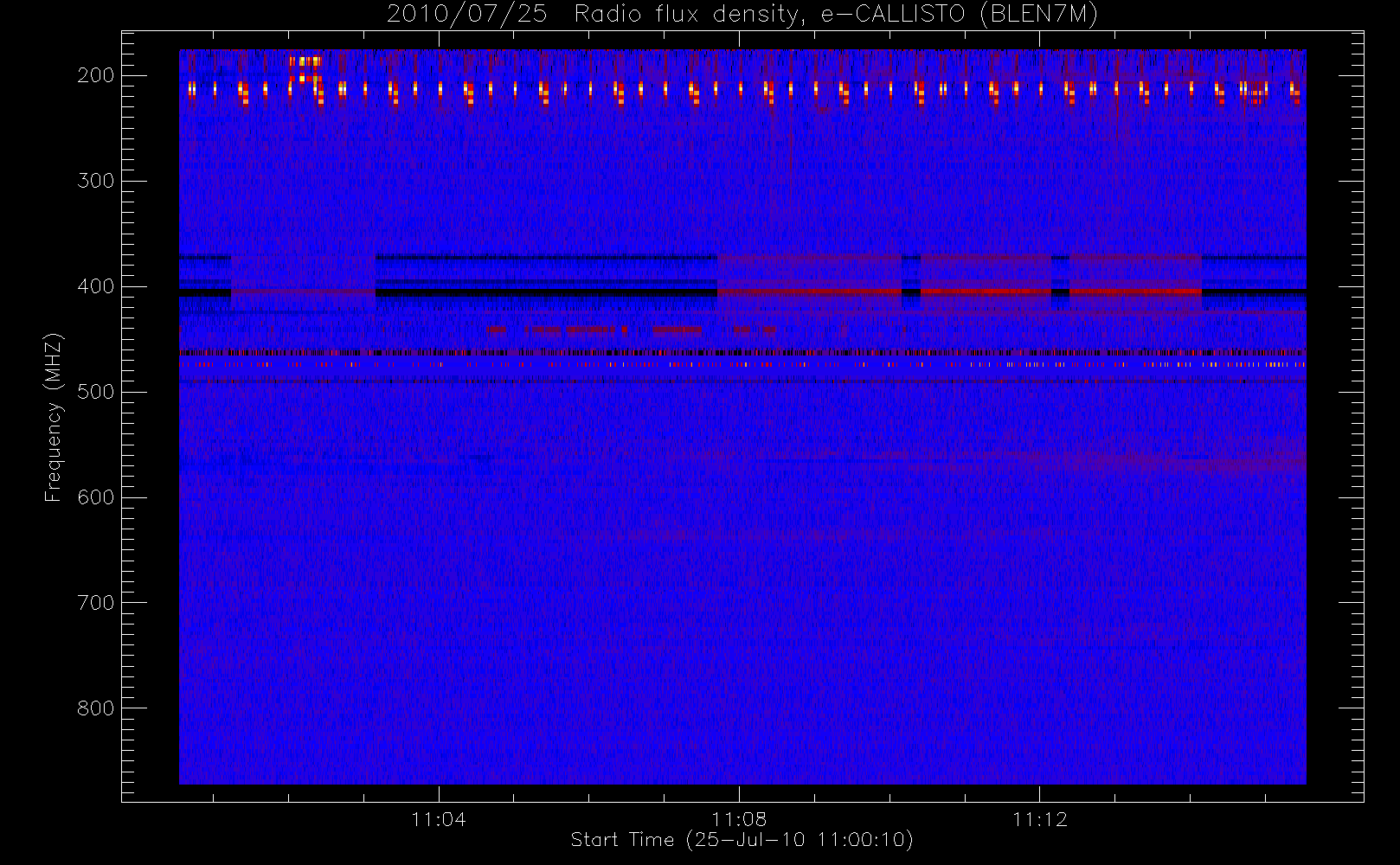Click the 'Frequency (MHZ)' axis label
1400x865 pixels.
(x=54, y=417)
